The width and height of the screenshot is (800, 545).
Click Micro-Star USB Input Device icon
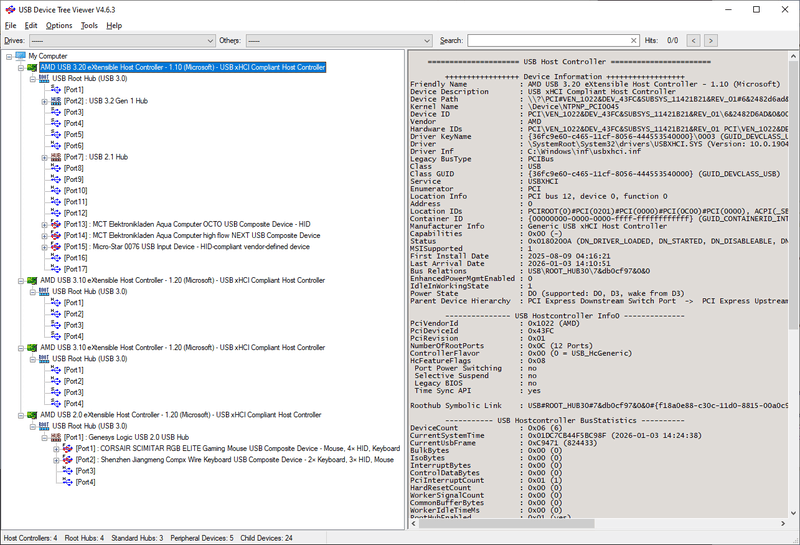(x=56, y=247)
